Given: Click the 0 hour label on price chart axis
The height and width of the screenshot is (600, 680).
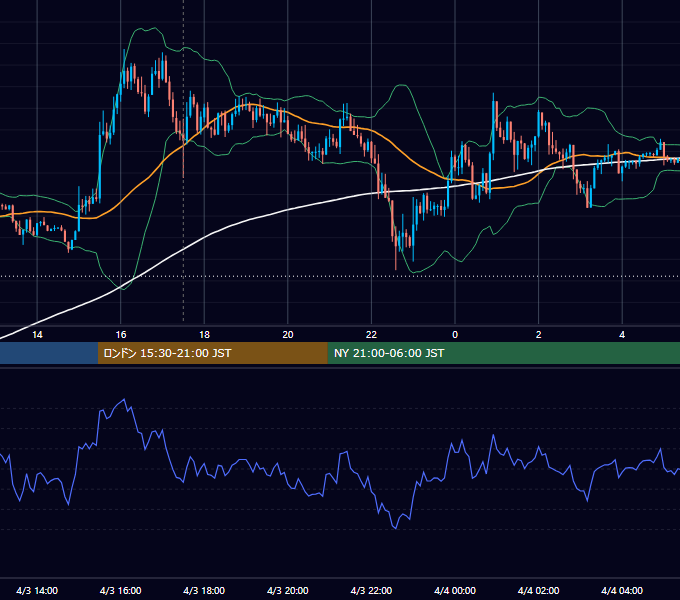Looking at the screenshot, I should [455, 335].
